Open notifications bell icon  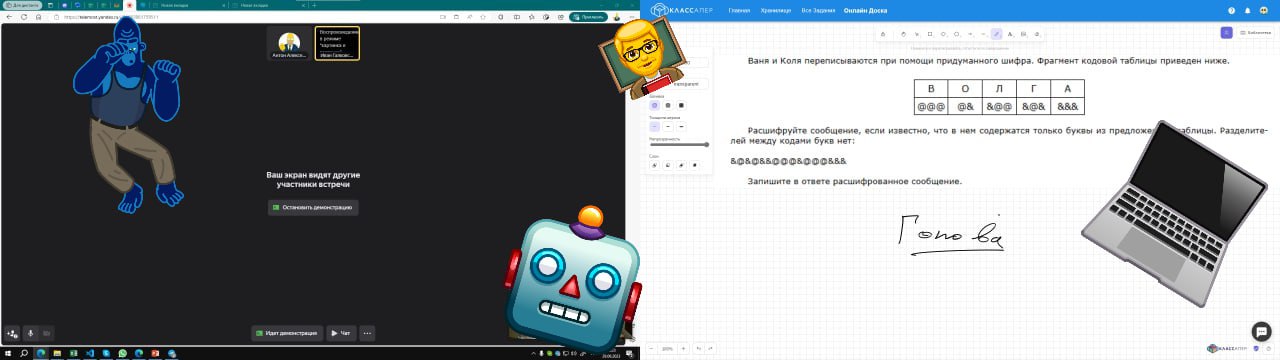point(1248,10)
